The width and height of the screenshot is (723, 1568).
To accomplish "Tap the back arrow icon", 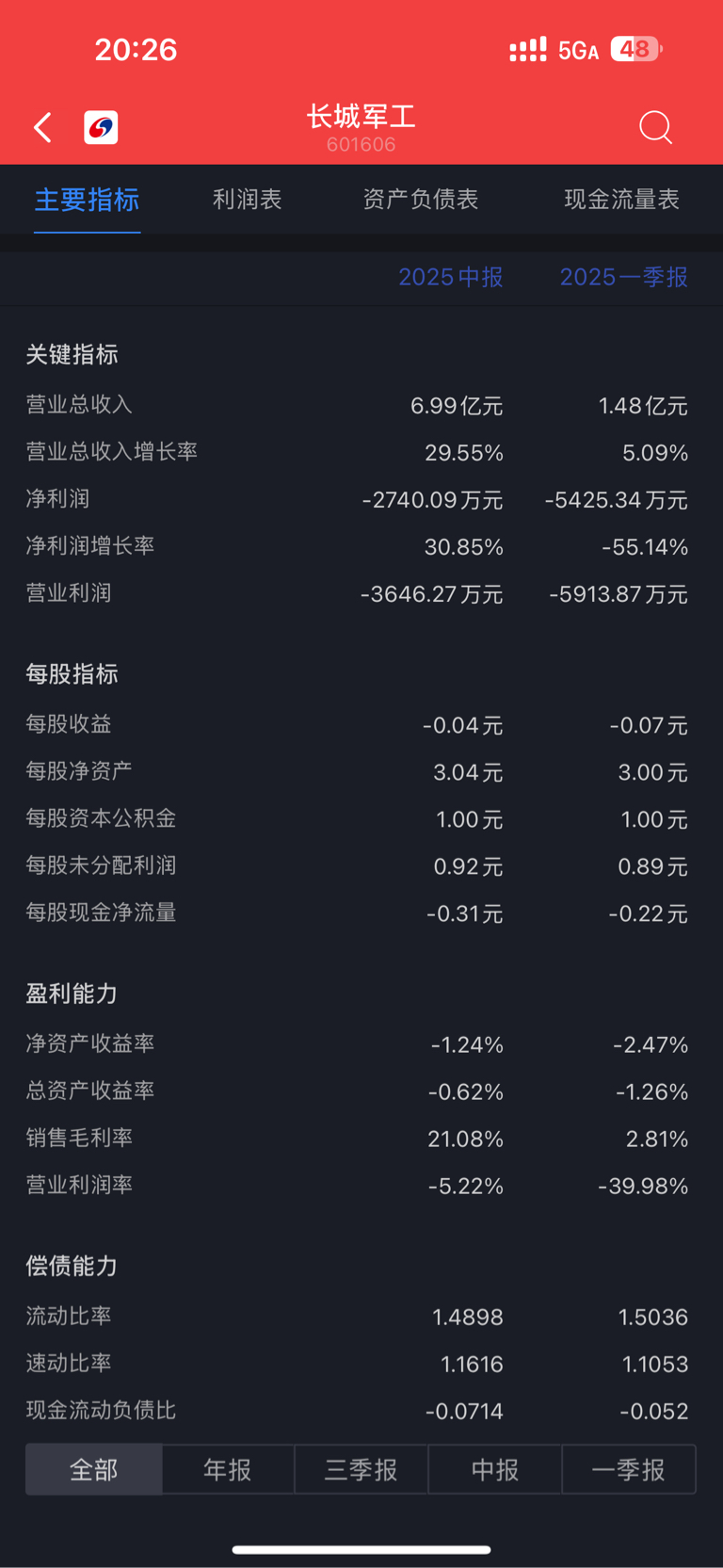I will (43, 127).
